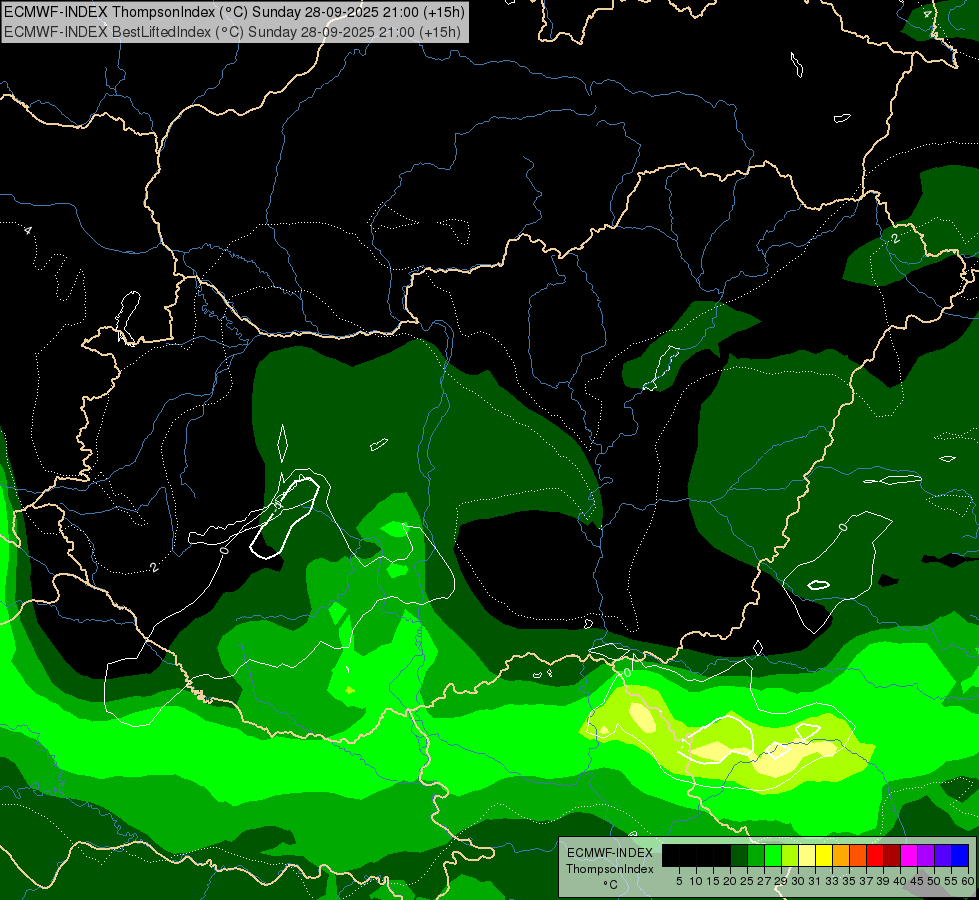979x900 pixels.
Task: Click the legend tick value 25
Action: 747,881
